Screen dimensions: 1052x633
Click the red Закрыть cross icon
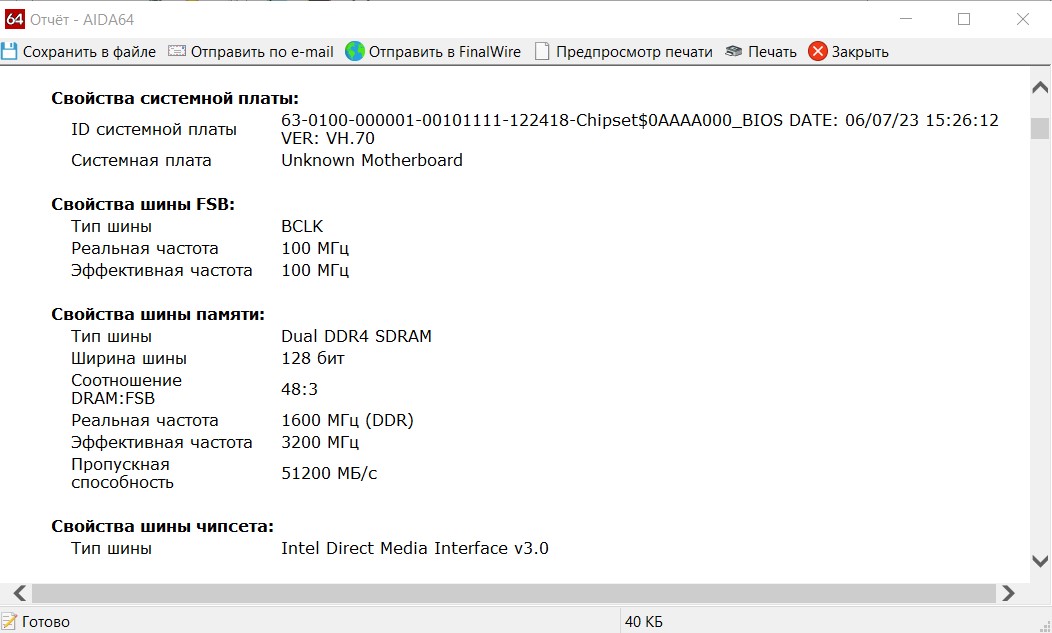[818, 51]
